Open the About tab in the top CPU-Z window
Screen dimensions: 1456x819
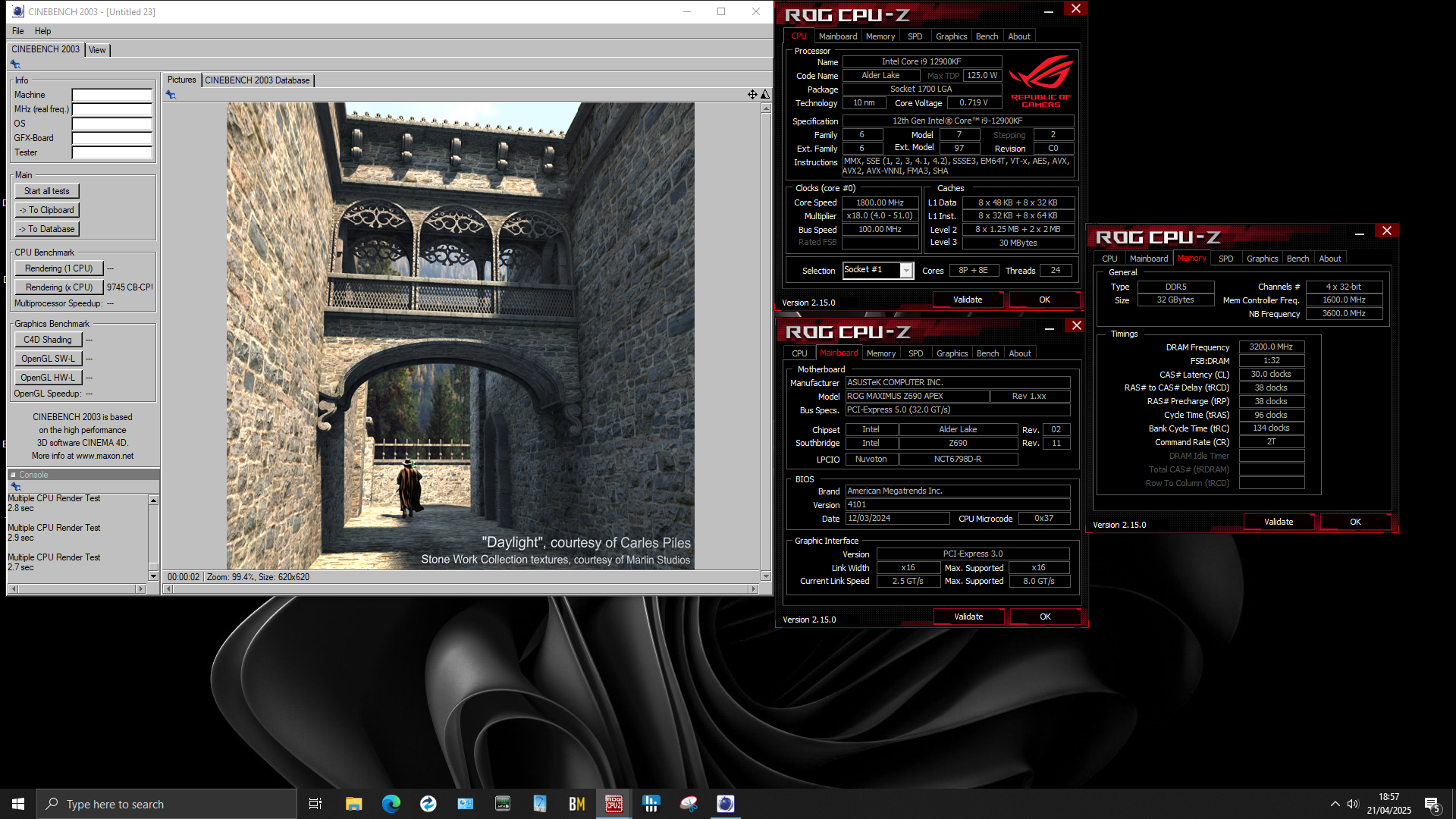pyautogui.click(x=1019, y=36)
